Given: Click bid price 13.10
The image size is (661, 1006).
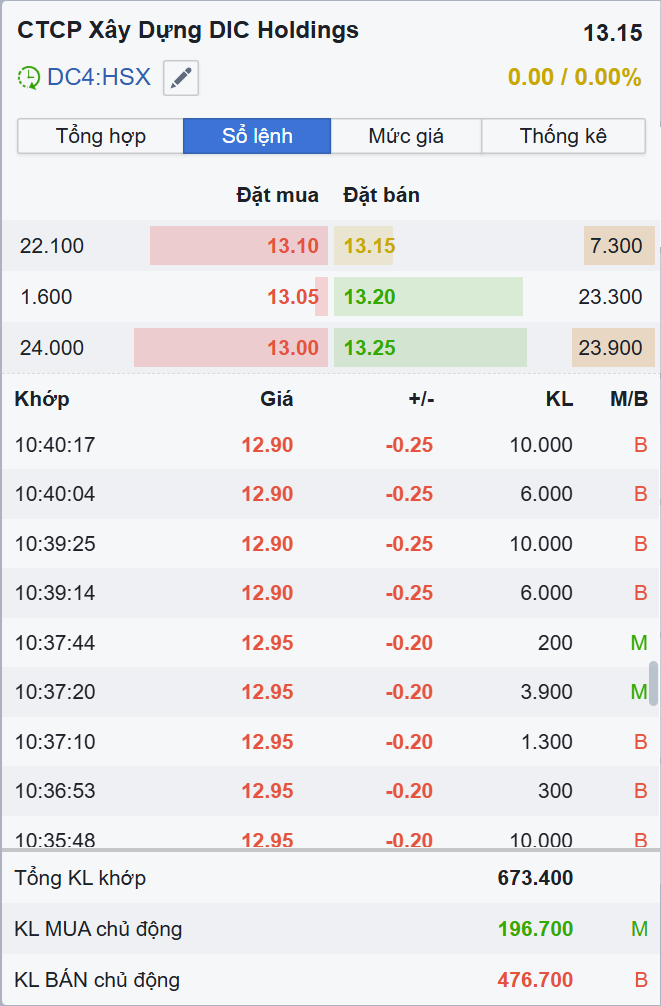Looking at the screenshot, I should pyautogui.click(x=292, y=246).
